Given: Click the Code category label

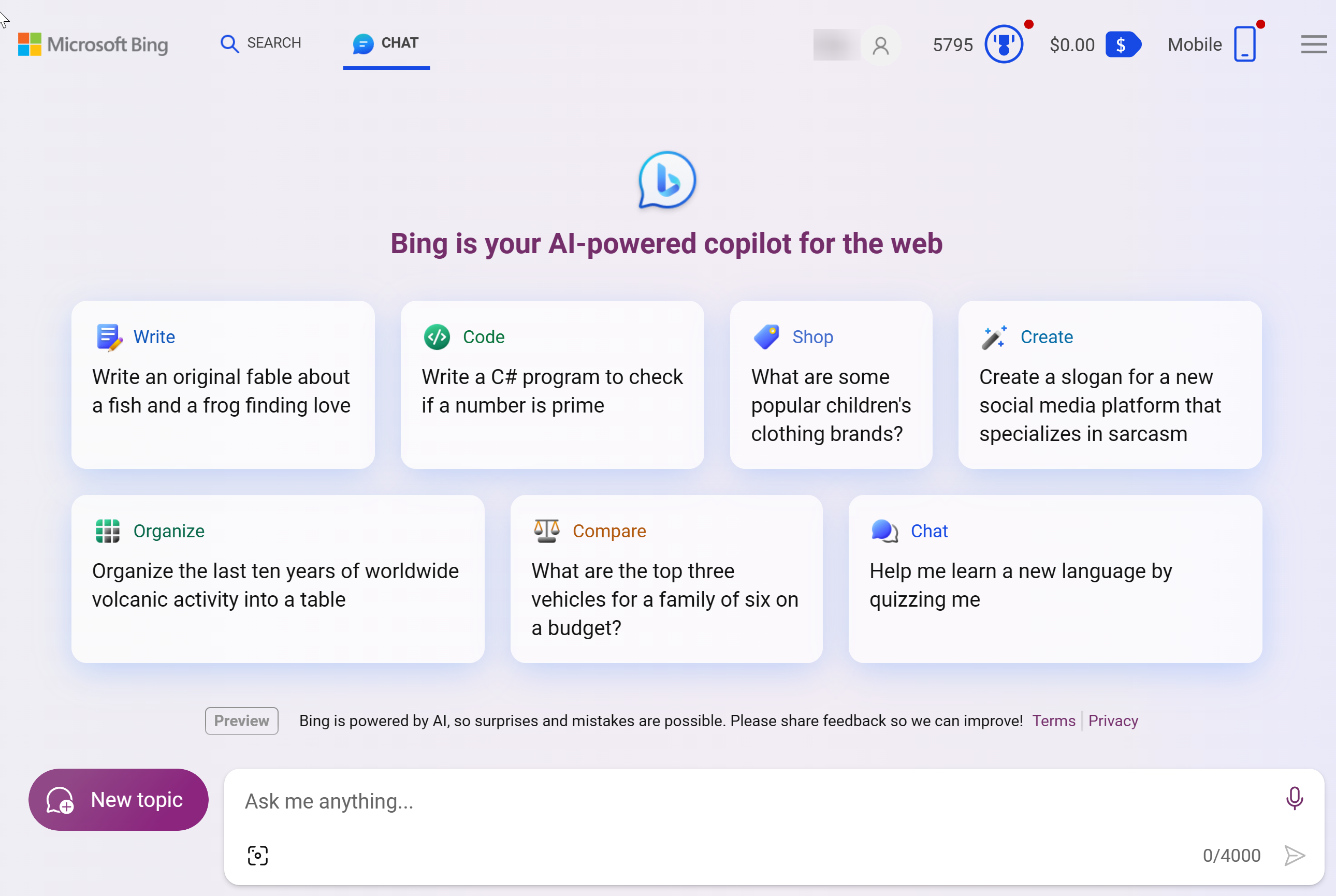Looking at the screenshot, I should point(484,337).
